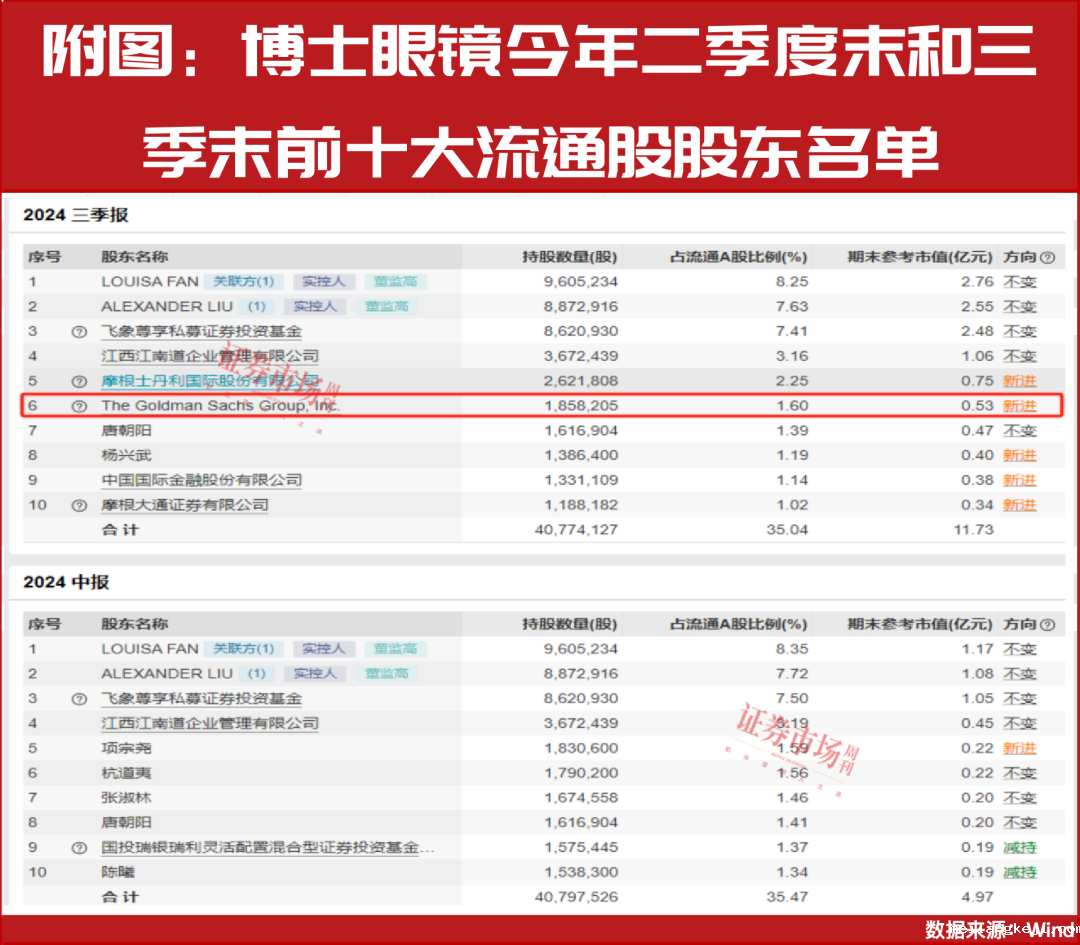1080x945 pixels.
Task: Click the question mark icon in row 3 of 2024 中报
Action: point(79,699)
